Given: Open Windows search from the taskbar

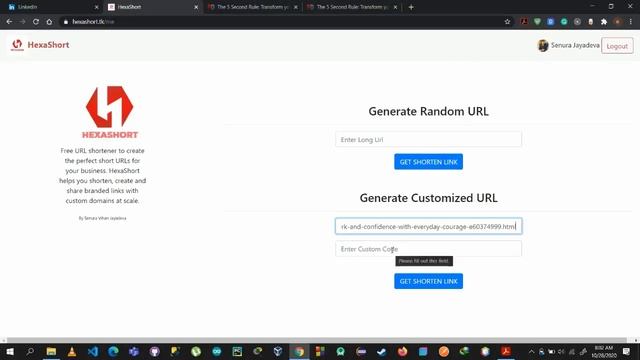Looking at the screenshot, I should (x=30, y=351).
